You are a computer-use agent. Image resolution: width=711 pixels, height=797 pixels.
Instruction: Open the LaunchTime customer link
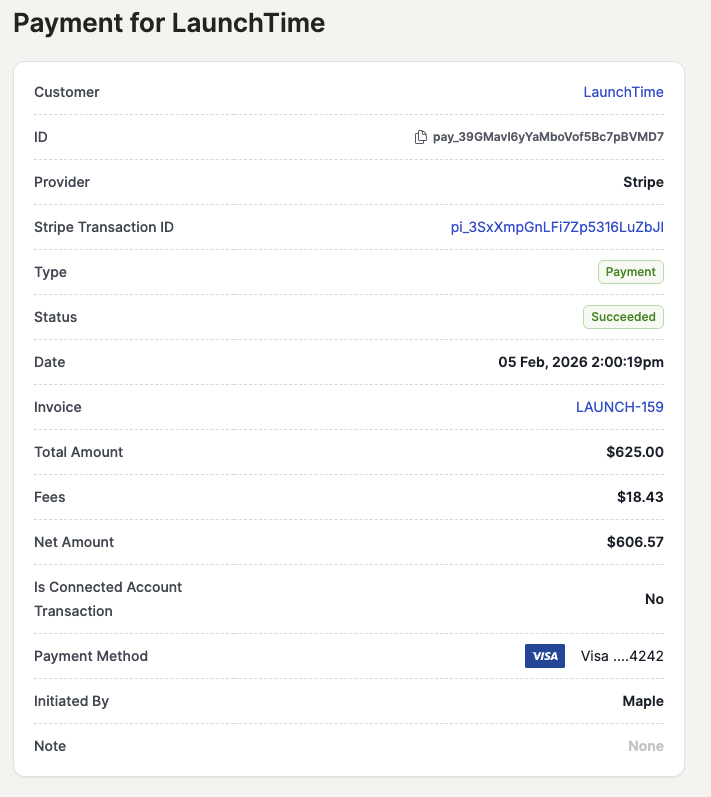tap(623, 92)
